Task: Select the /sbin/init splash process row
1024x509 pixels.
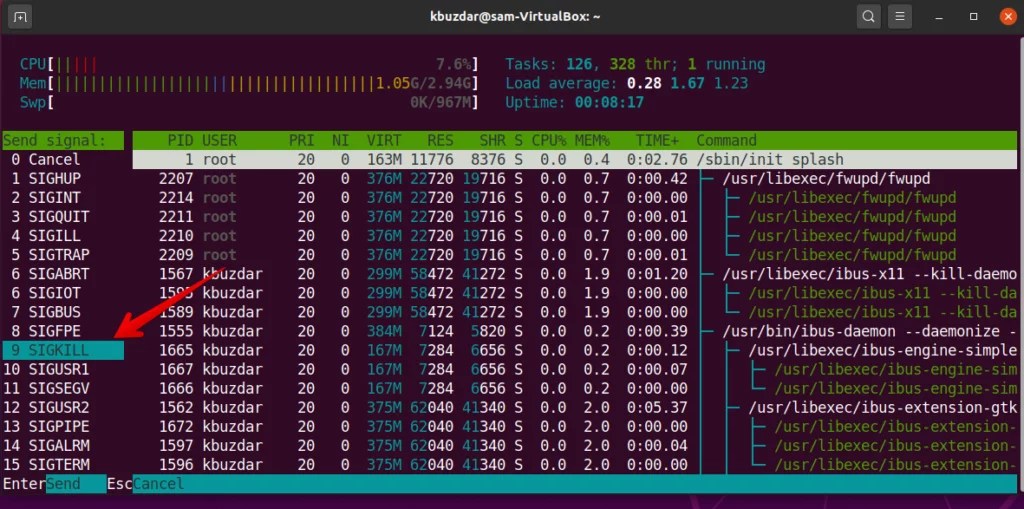Action: coord(575,159)
